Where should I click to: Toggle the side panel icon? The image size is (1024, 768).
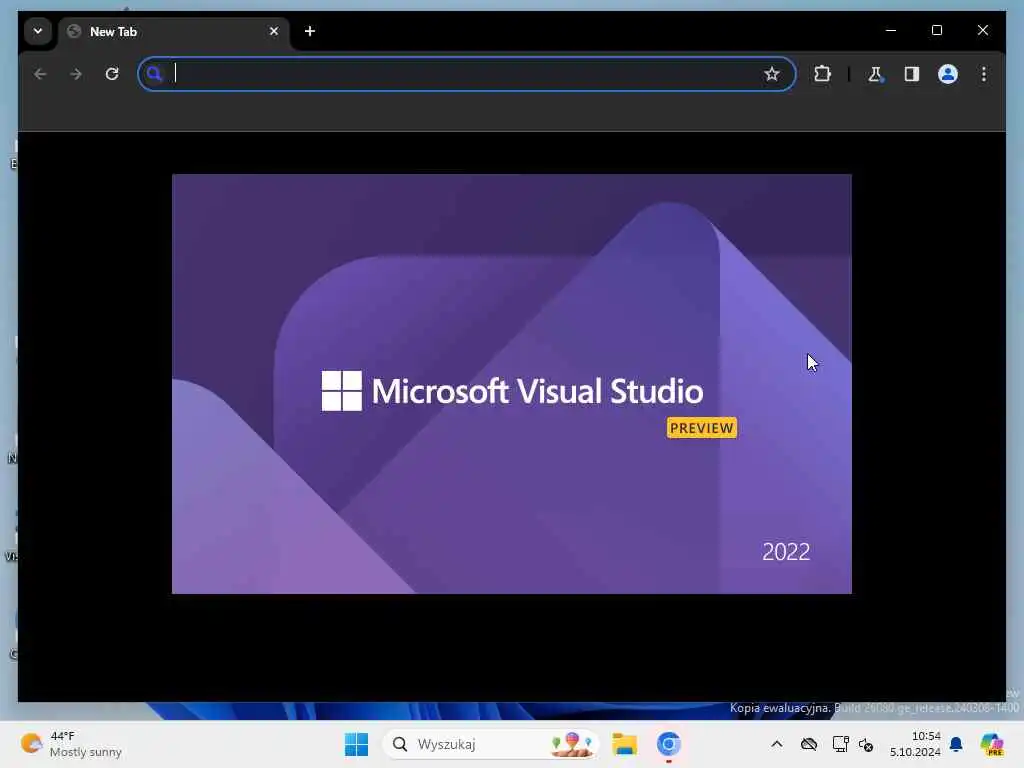[x=912, y=74]
